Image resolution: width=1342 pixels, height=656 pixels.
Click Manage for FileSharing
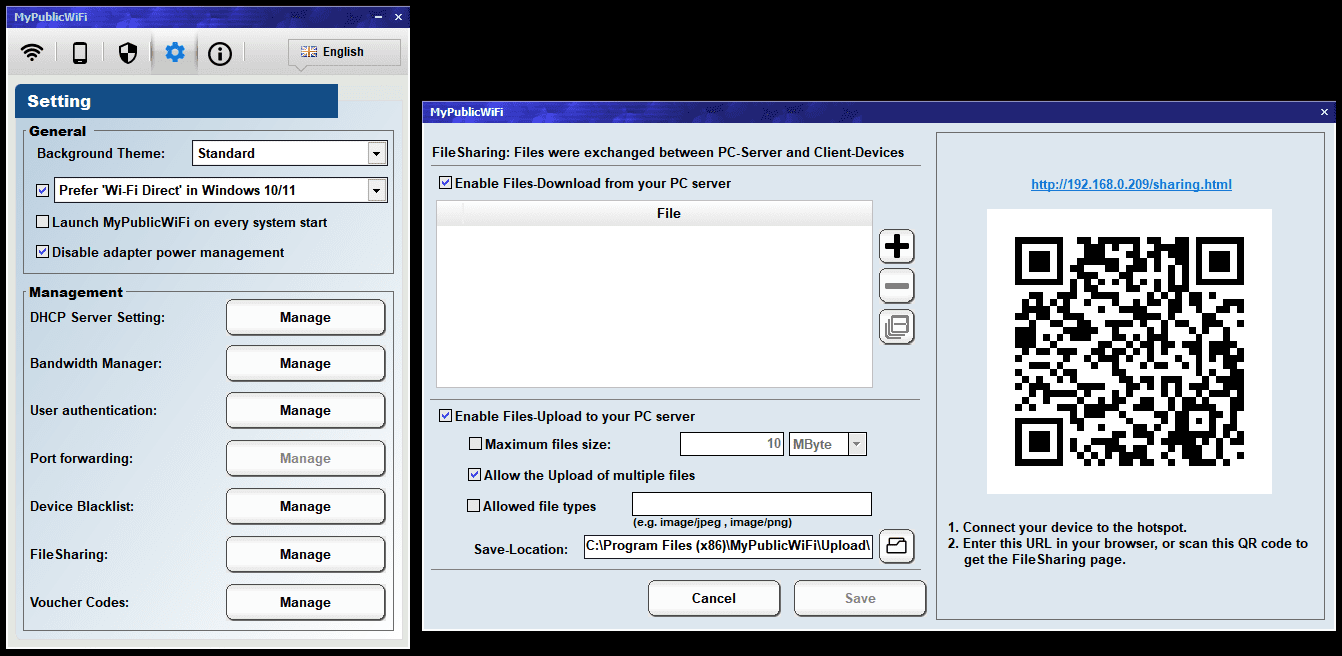click(x=305, y=554)
